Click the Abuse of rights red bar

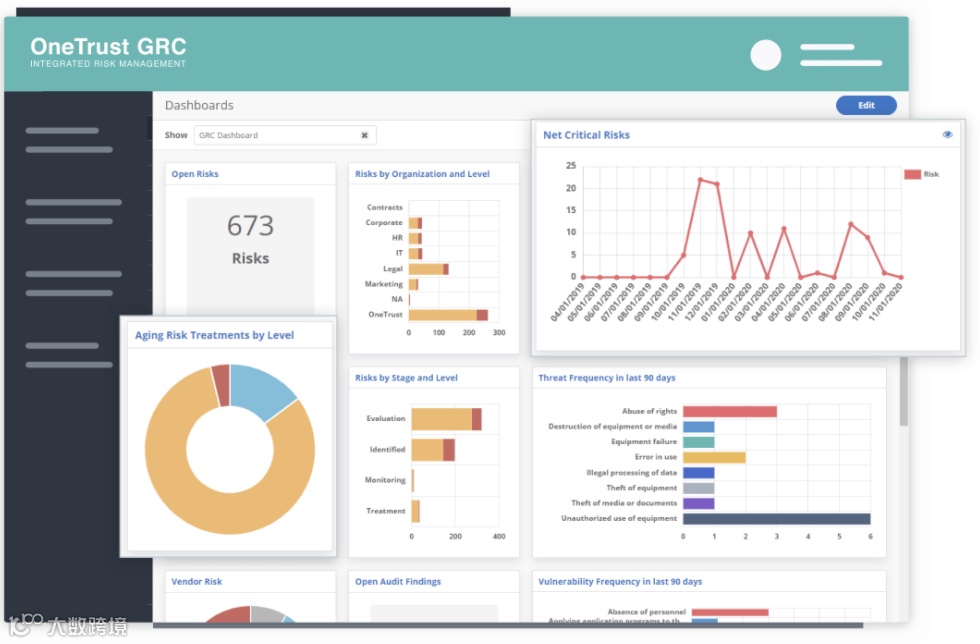(x=730, y=411)
